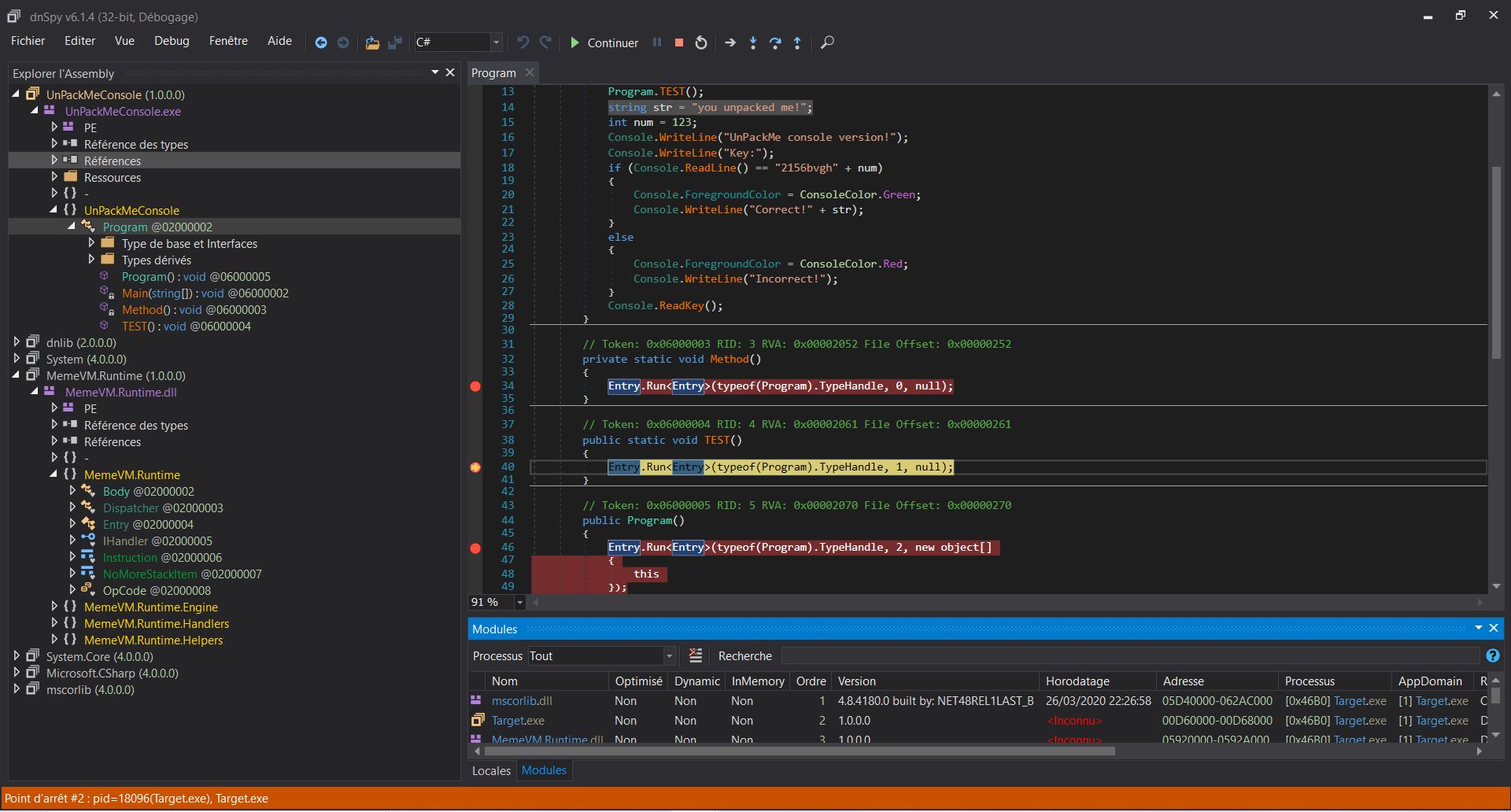This screenshot has height=812, width=1511.
Task: Click the Step Over icon
Action: click(775, 42)
